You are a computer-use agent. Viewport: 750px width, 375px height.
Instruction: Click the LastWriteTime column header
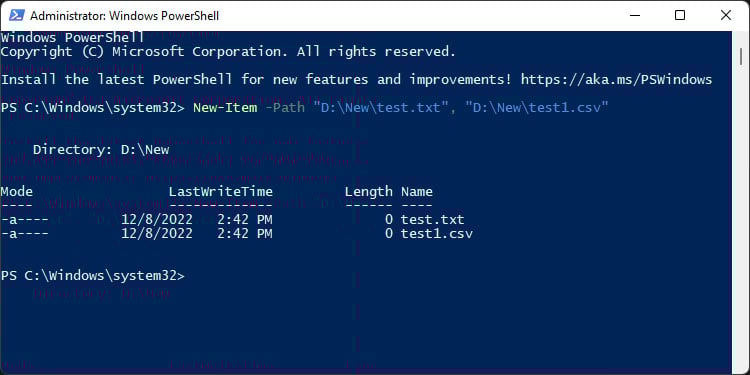(221, 192)
